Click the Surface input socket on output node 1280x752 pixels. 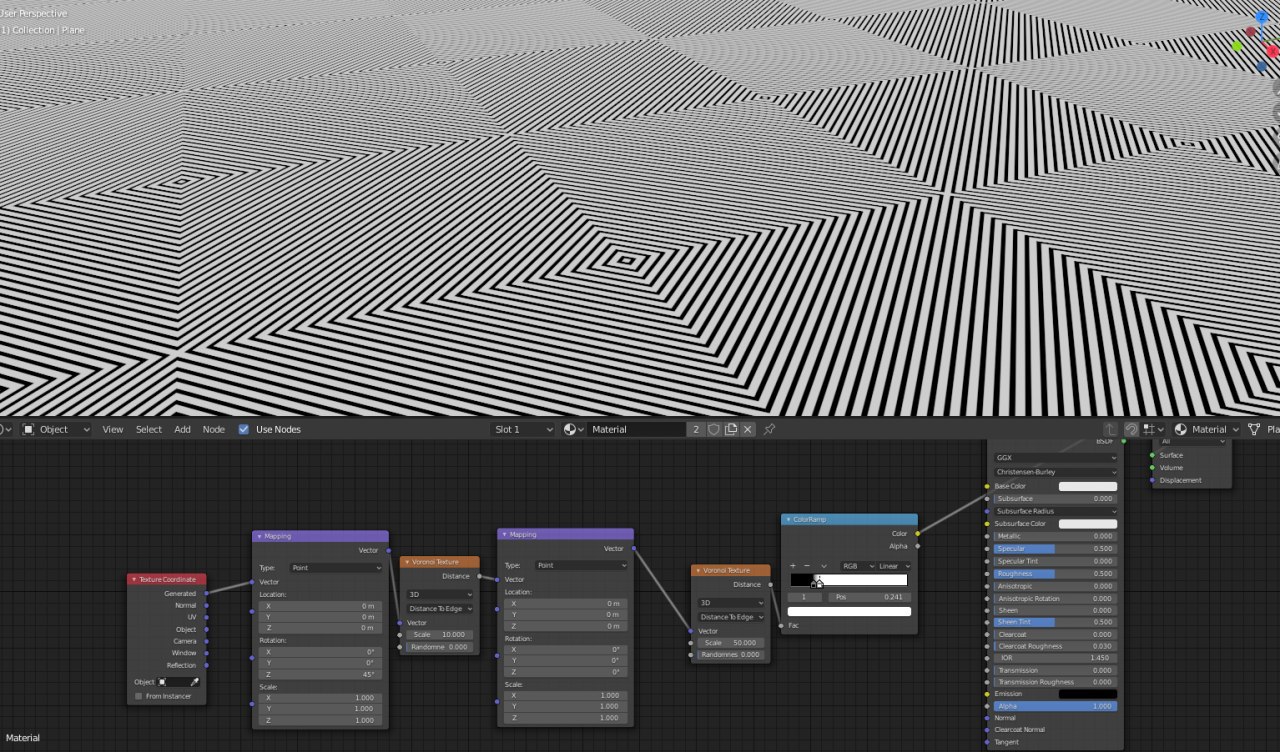[1151, 455]
